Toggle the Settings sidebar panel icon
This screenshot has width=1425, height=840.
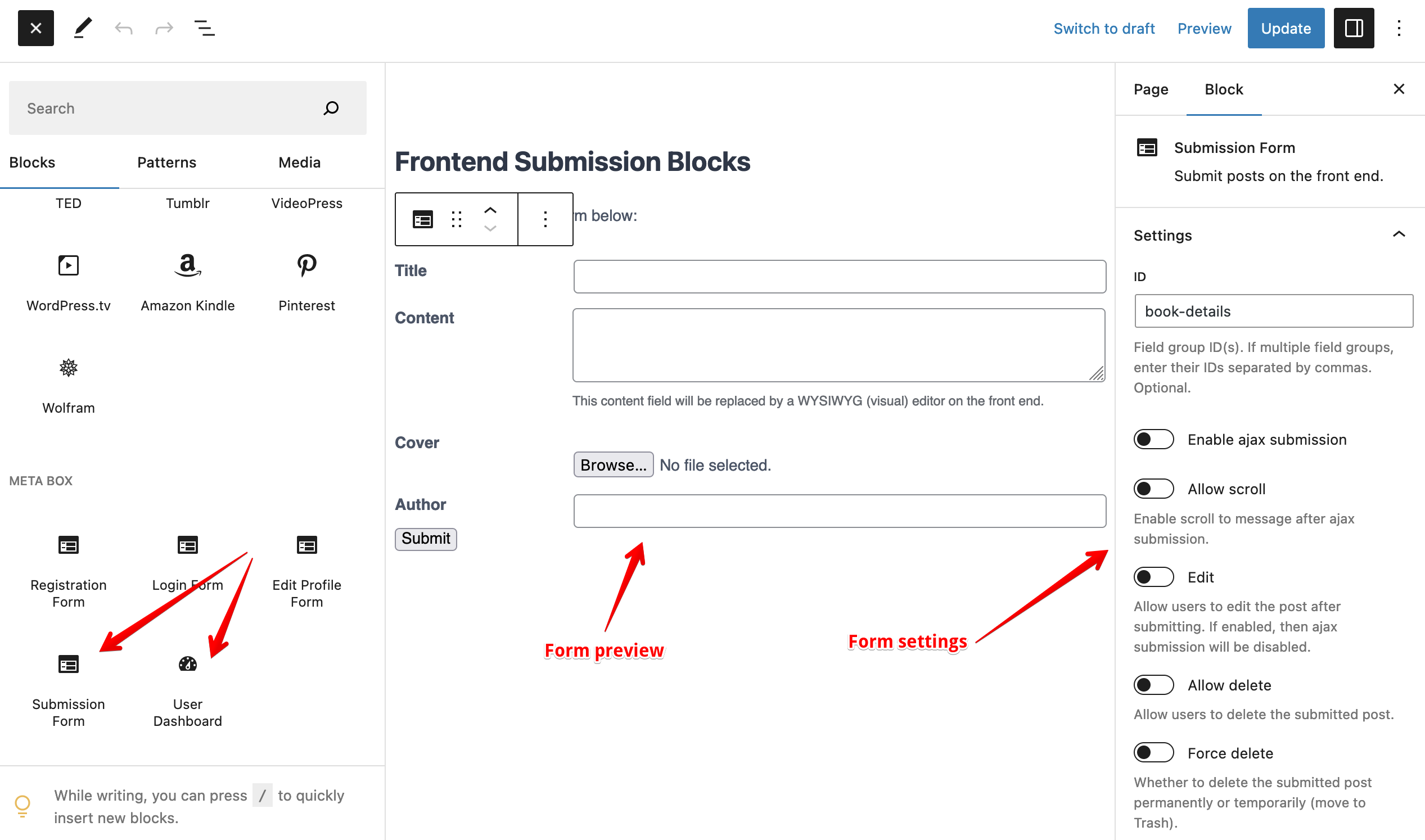click(1353, 28)
